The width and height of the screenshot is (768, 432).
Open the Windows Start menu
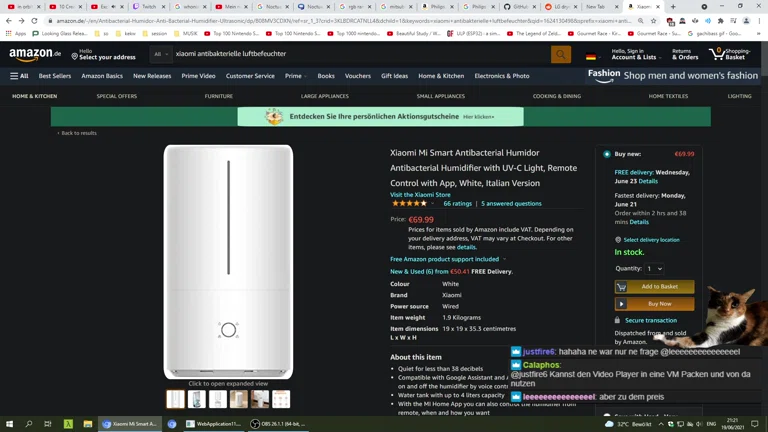coord(10,424)
